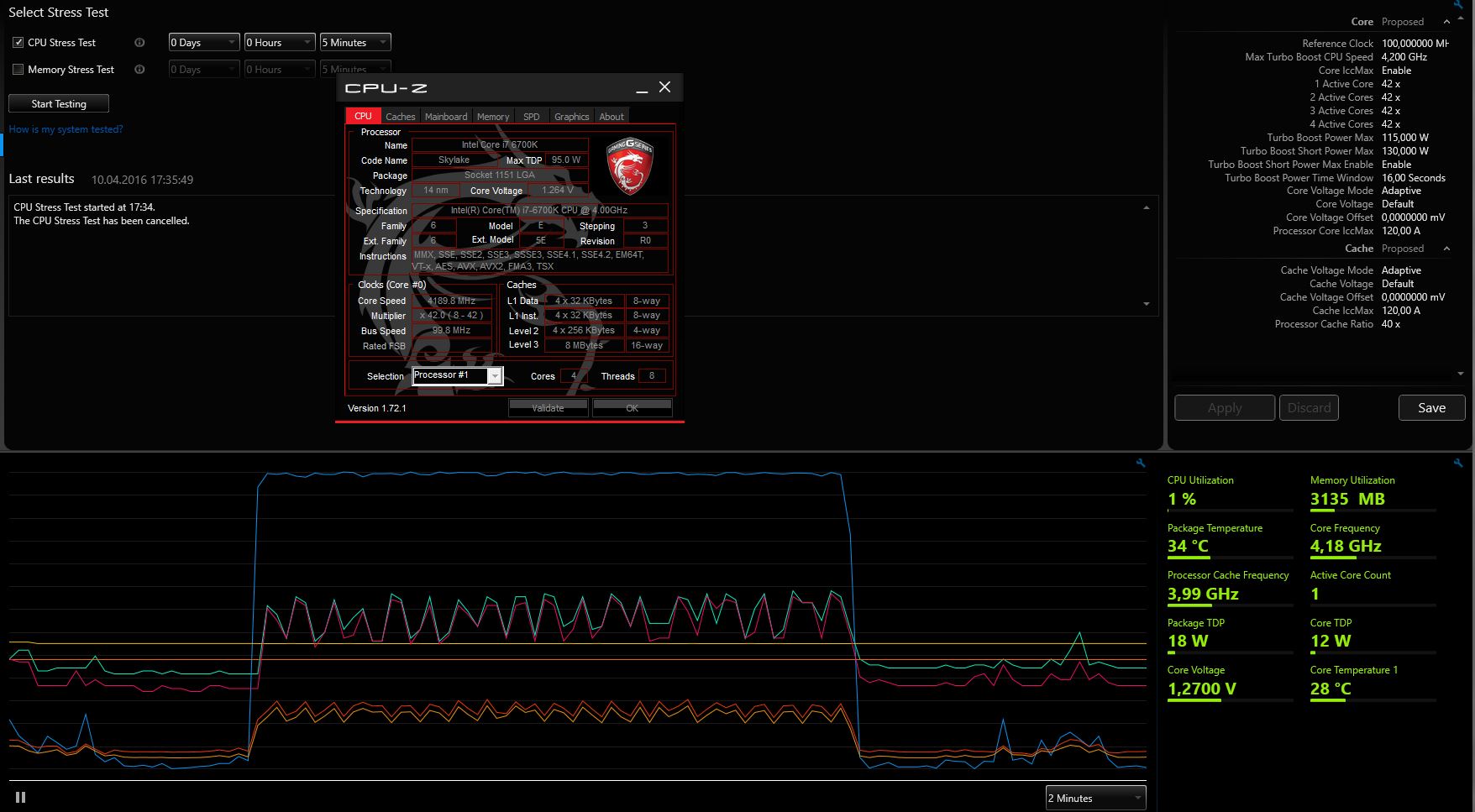This screenshot has width=1475, height=812.
Task: Click the wrench icon above the monitor readouts
Action: (1458, 463)
